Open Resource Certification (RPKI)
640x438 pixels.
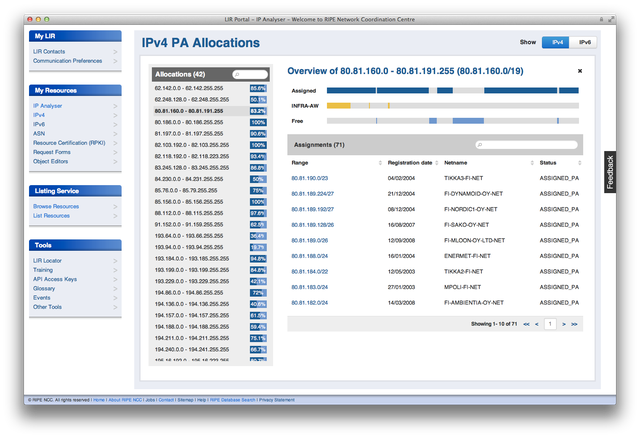pyautogui.click(x=69, y=143)
